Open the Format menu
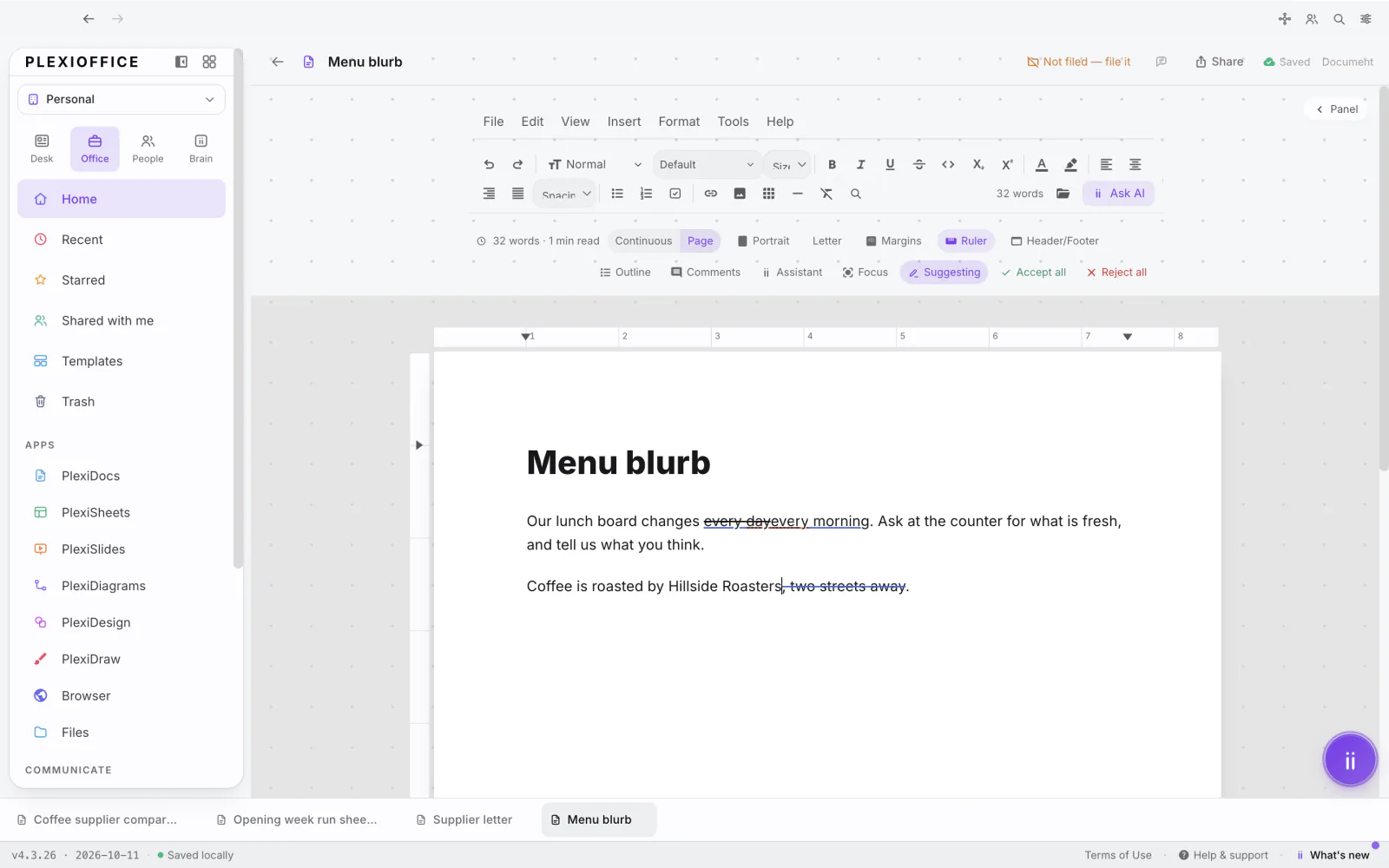1389x868 pixels. click(x=679, y=122)
